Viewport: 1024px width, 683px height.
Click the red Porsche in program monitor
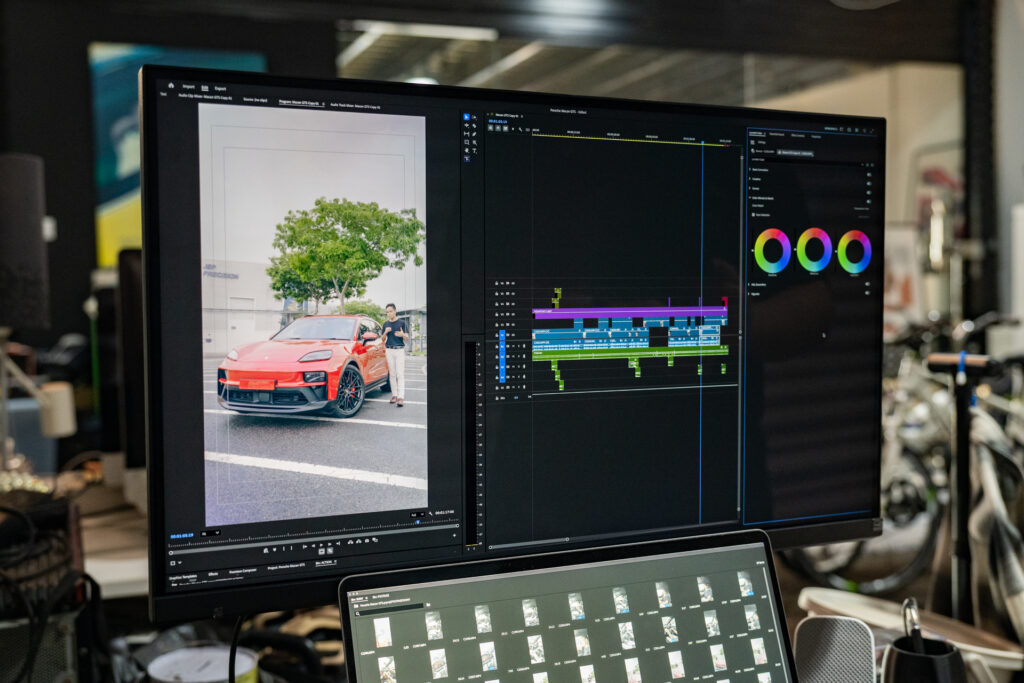[304, 366]
